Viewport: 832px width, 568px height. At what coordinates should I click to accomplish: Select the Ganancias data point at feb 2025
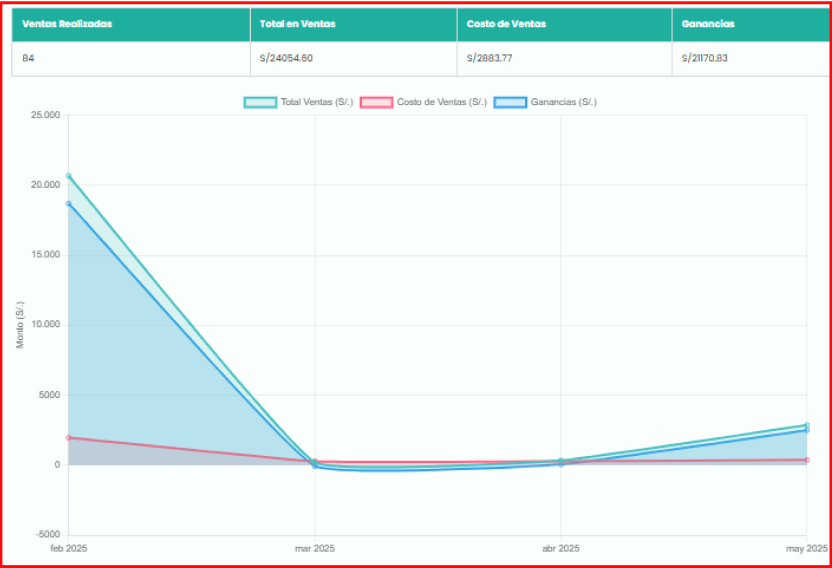[x=69, y=204]
